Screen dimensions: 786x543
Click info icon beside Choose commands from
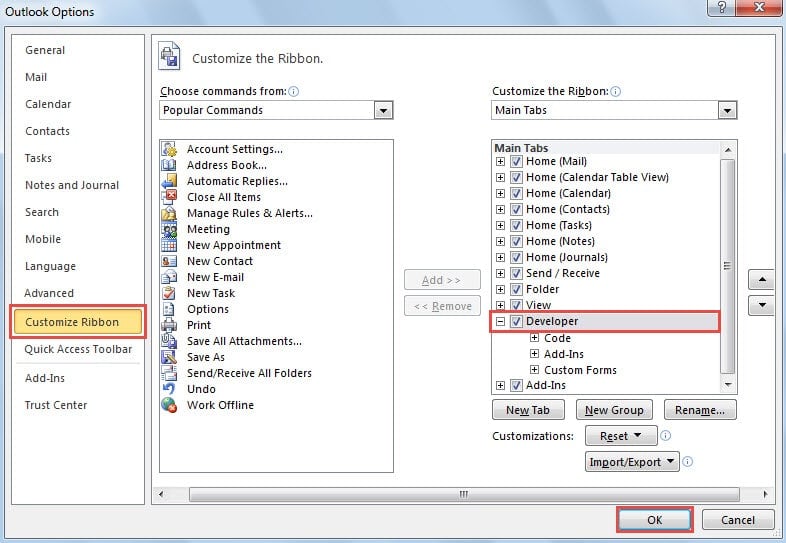(x=294, y=91)
